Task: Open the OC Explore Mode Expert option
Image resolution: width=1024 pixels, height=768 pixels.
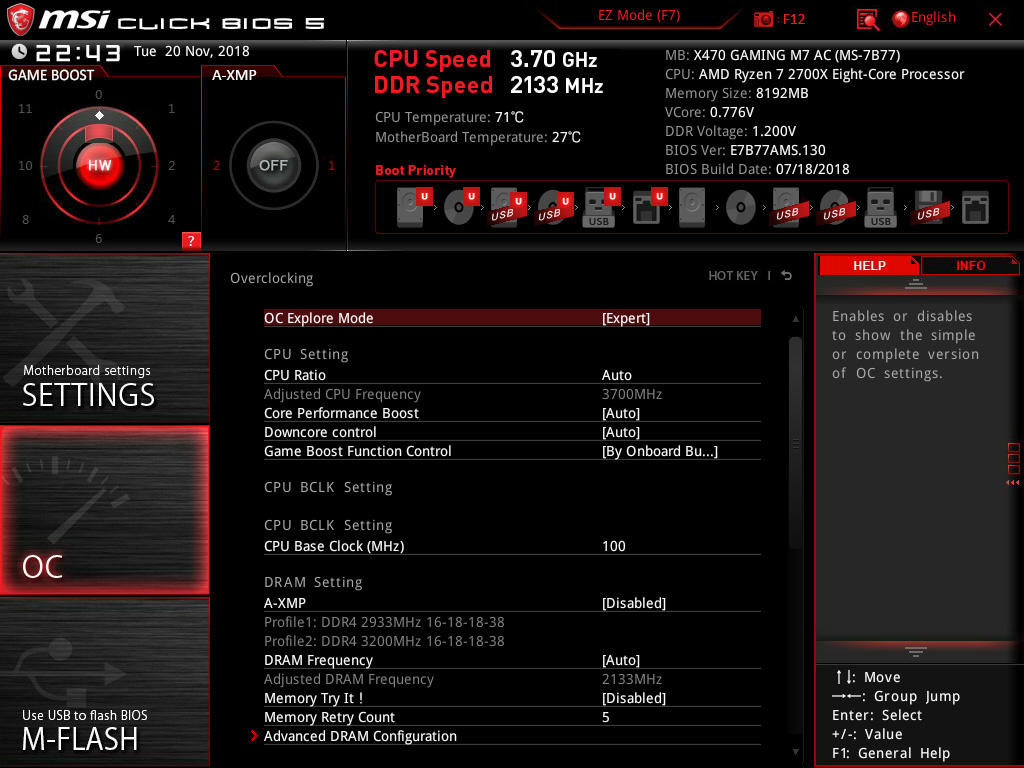Action: tap(512, 318)
